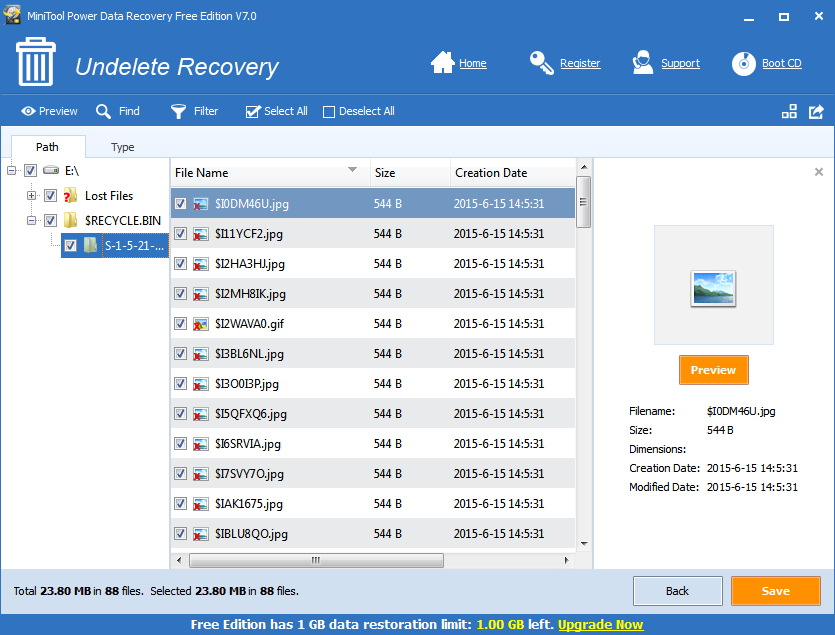
Task: Uncheck the $I0DM46U.jpg checkbox
Action: [x=181, y=203]
